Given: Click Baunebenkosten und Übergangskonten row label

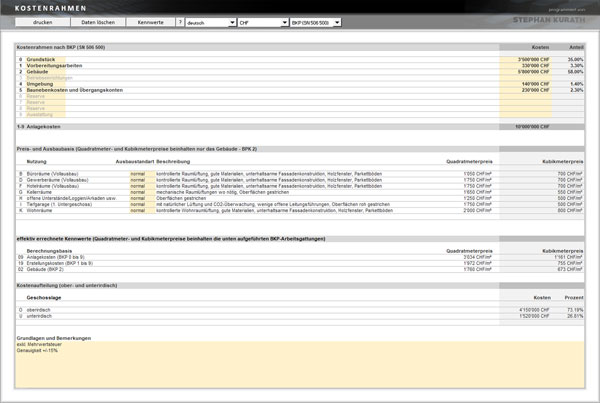Looking at the screenshot, I should (75, 90).
